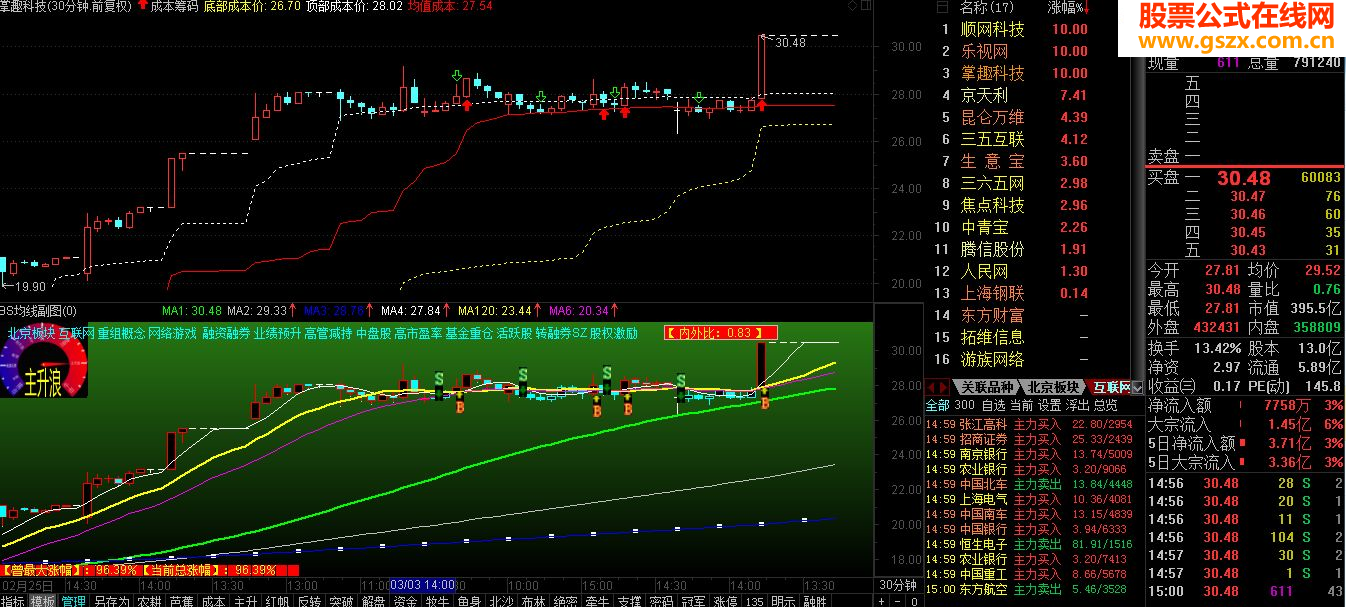
Task: Click the 网络游戏 concept tag
Action: tap(173, 333)
